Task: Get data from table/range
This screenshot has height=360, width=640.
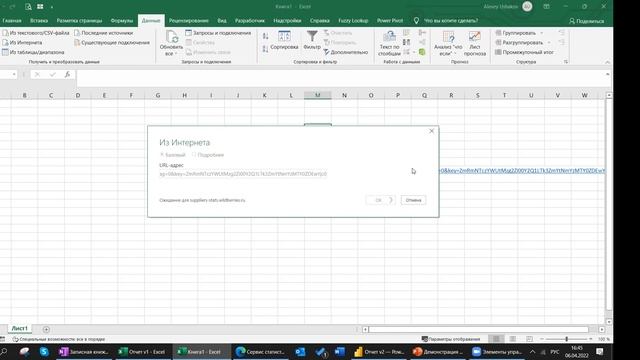Action: pos(33,52)
